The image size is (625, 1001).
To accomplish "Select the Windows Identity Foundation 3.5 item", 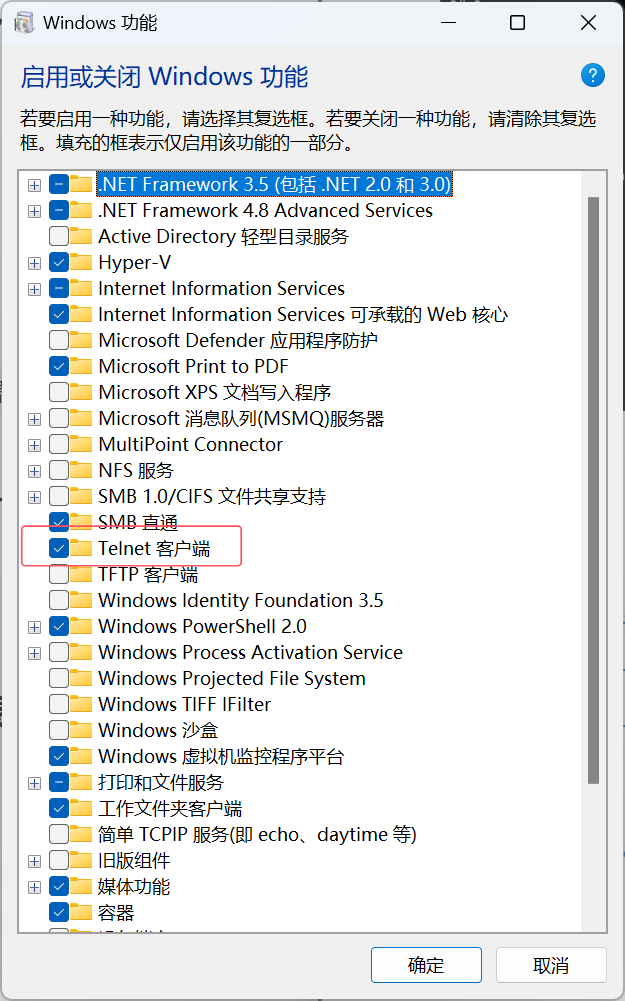I will tap(240, 601).
